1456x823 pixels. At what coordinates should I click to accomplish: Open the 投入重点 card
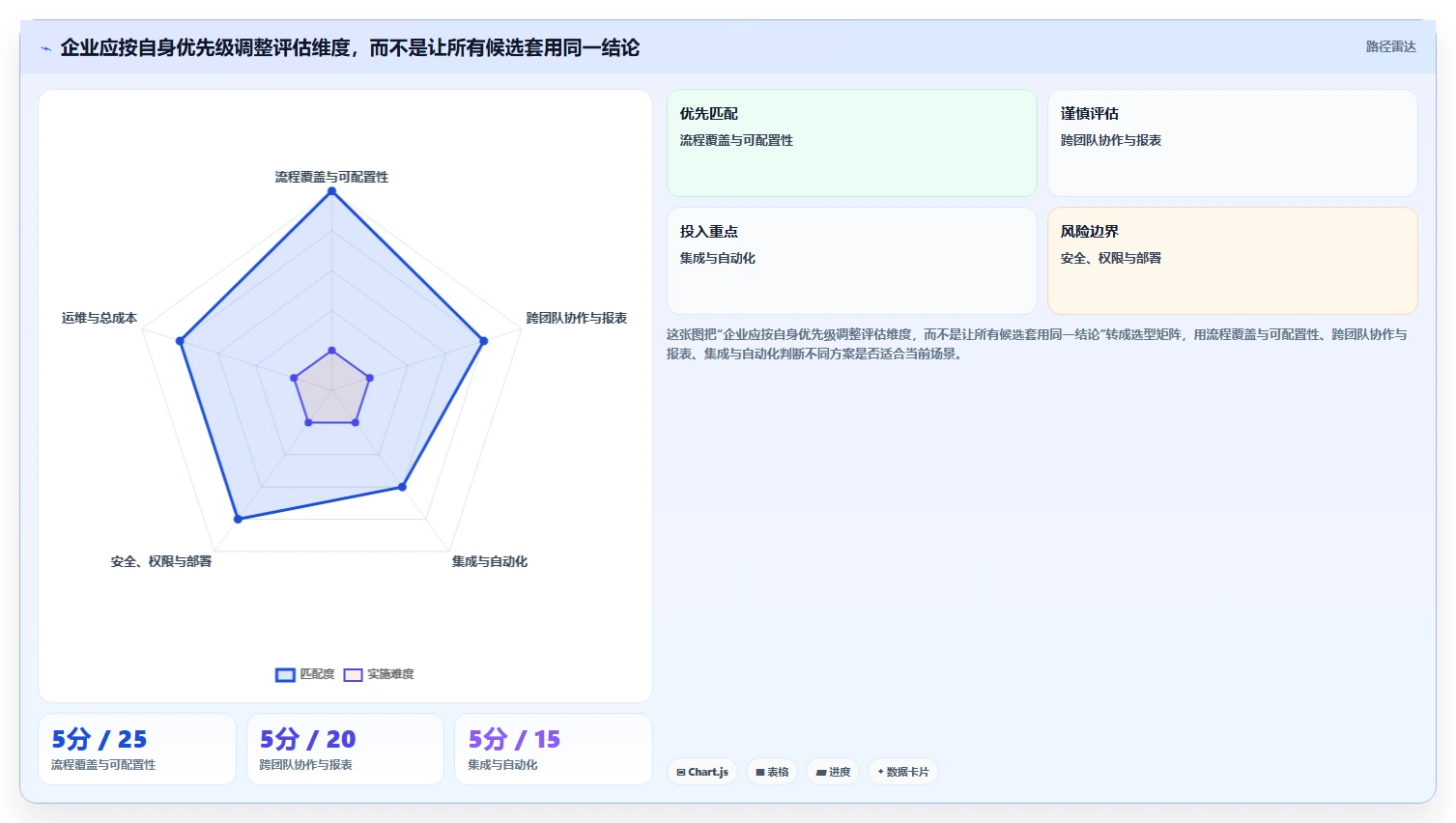(852, 261)
